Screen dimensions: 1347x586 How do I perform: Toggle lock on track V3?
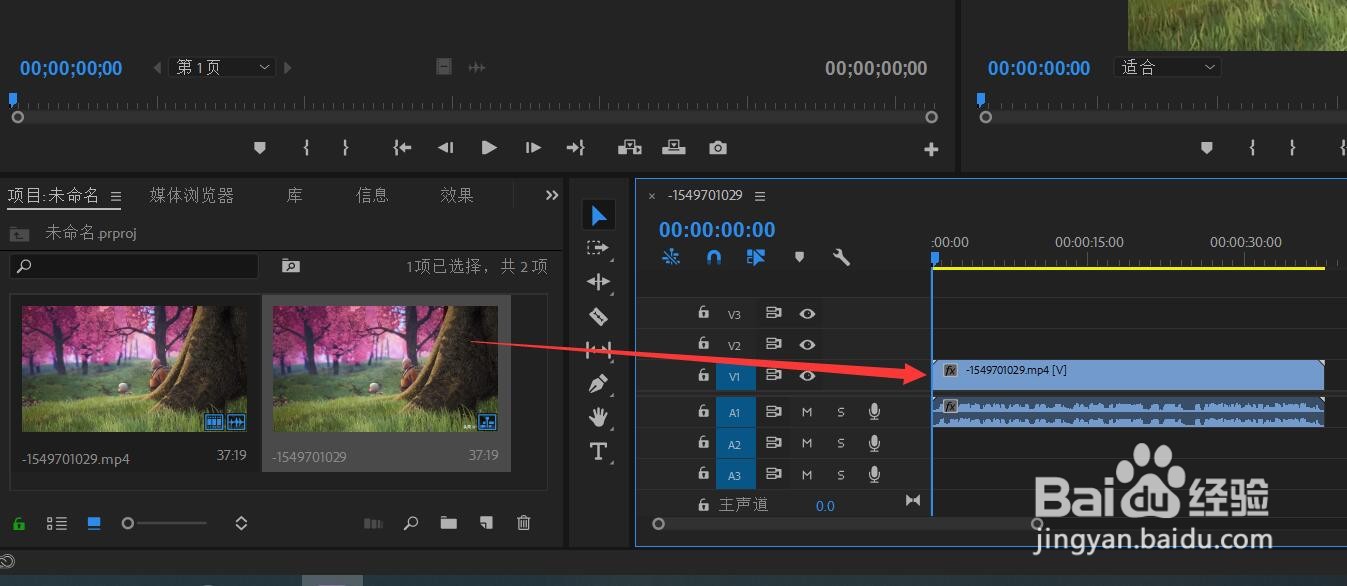[703, 313]
